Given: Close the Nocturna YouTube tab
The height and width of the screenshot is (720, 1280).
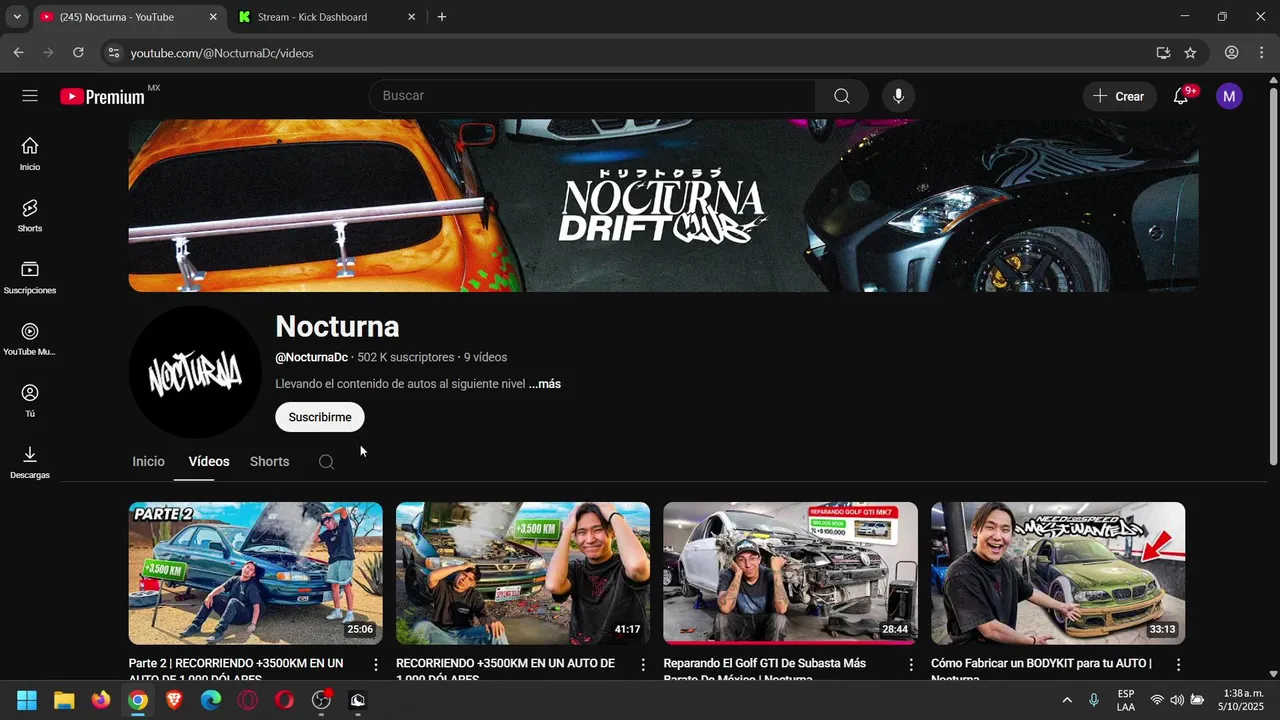Looking at the screenshot, I should click(x=213, y=17).
